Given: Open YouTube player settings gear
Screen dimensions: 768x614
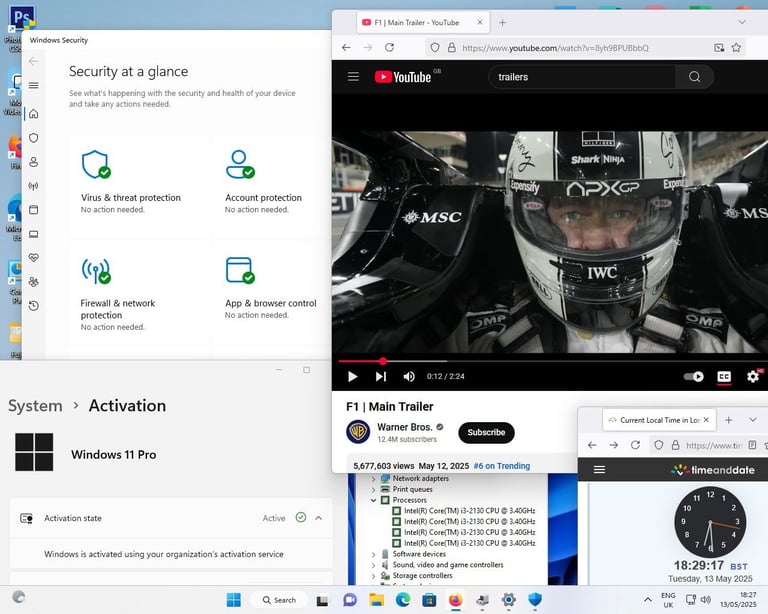Looking at the screenshot, I should pos(753,376).
